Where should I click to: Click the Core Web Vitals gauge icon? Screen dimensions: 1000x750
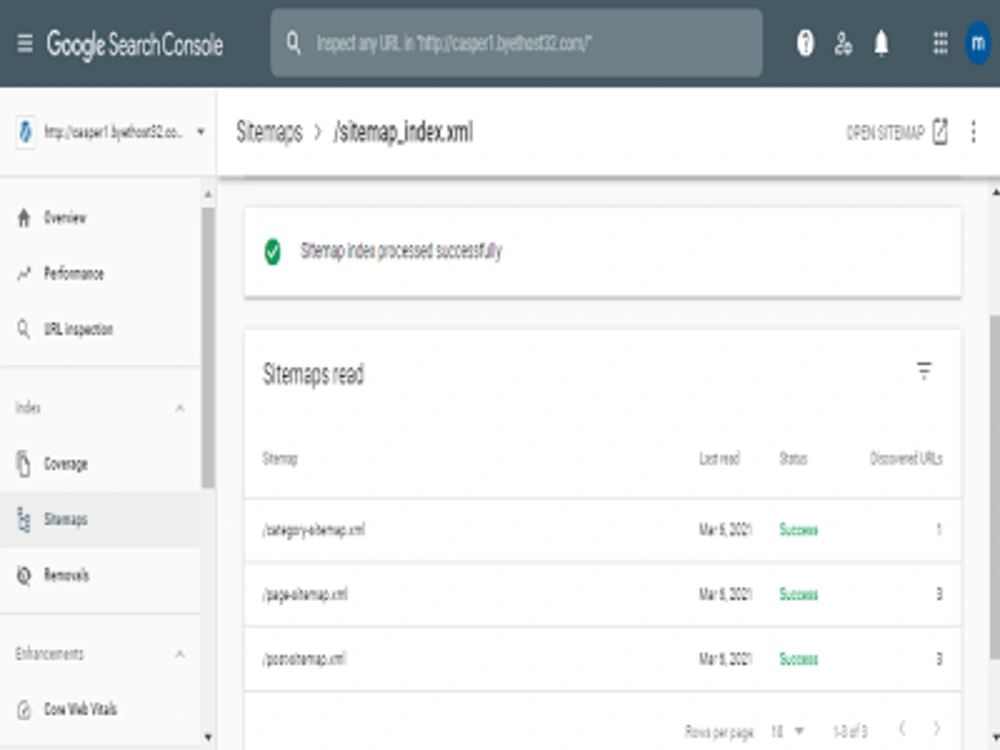tap(24, 709)
